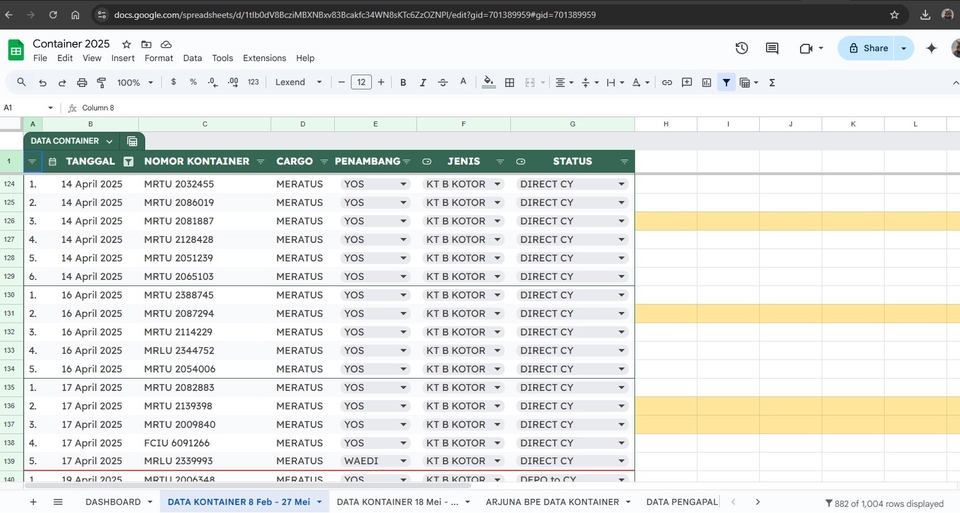
Task: Open TANGGAL column filter
Action: pyautogui.click(x=129, y=162)
